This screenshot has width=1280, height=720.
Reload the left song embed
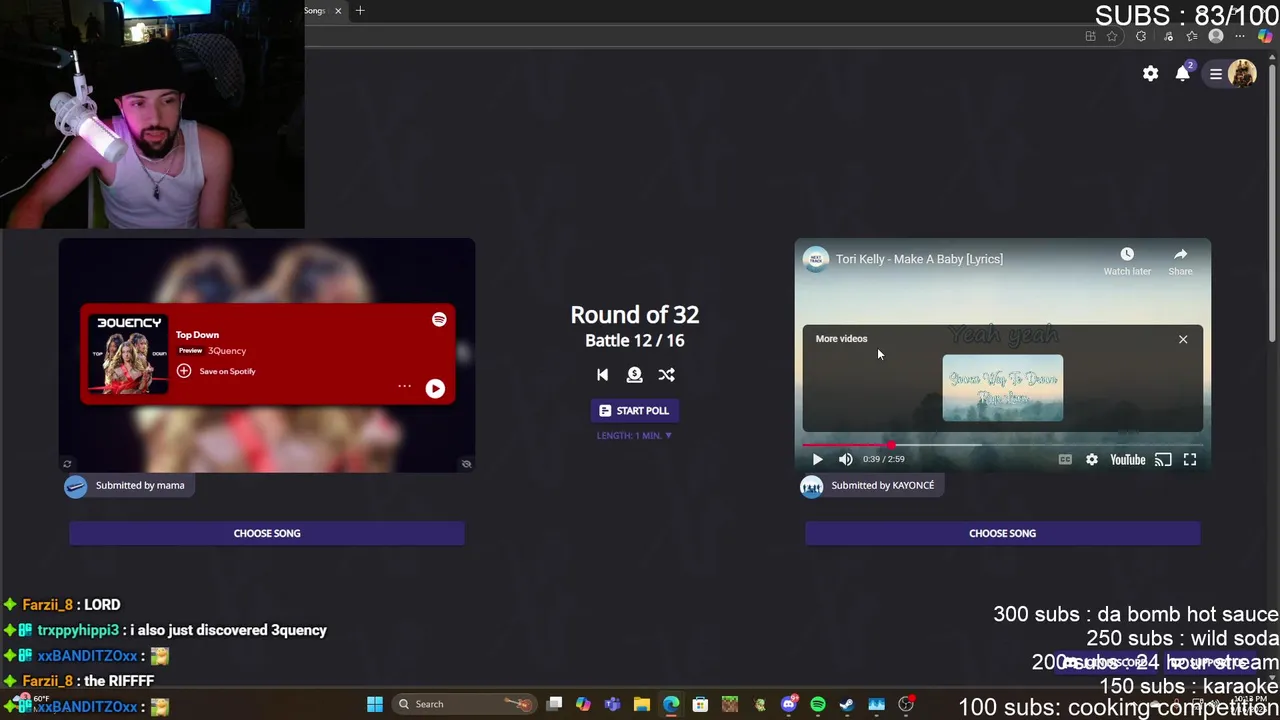pos(67,464)
